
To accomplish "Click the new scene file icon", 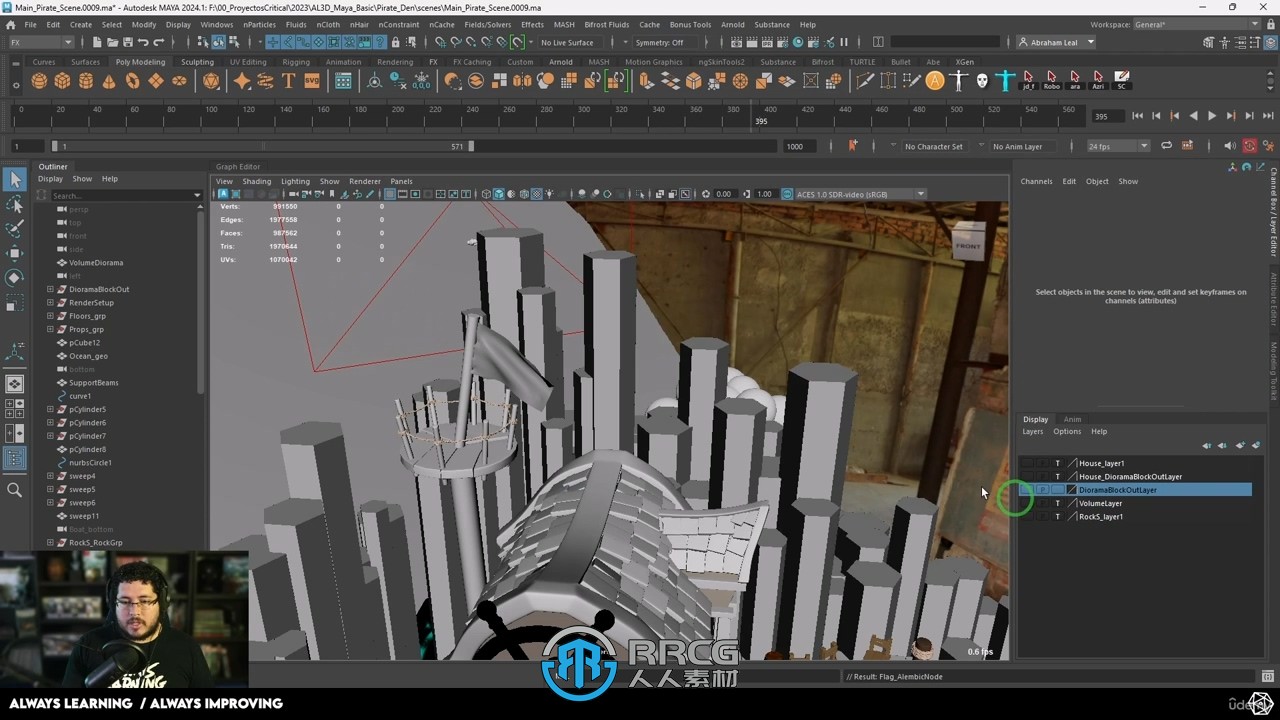I will [x=96, y=42].
